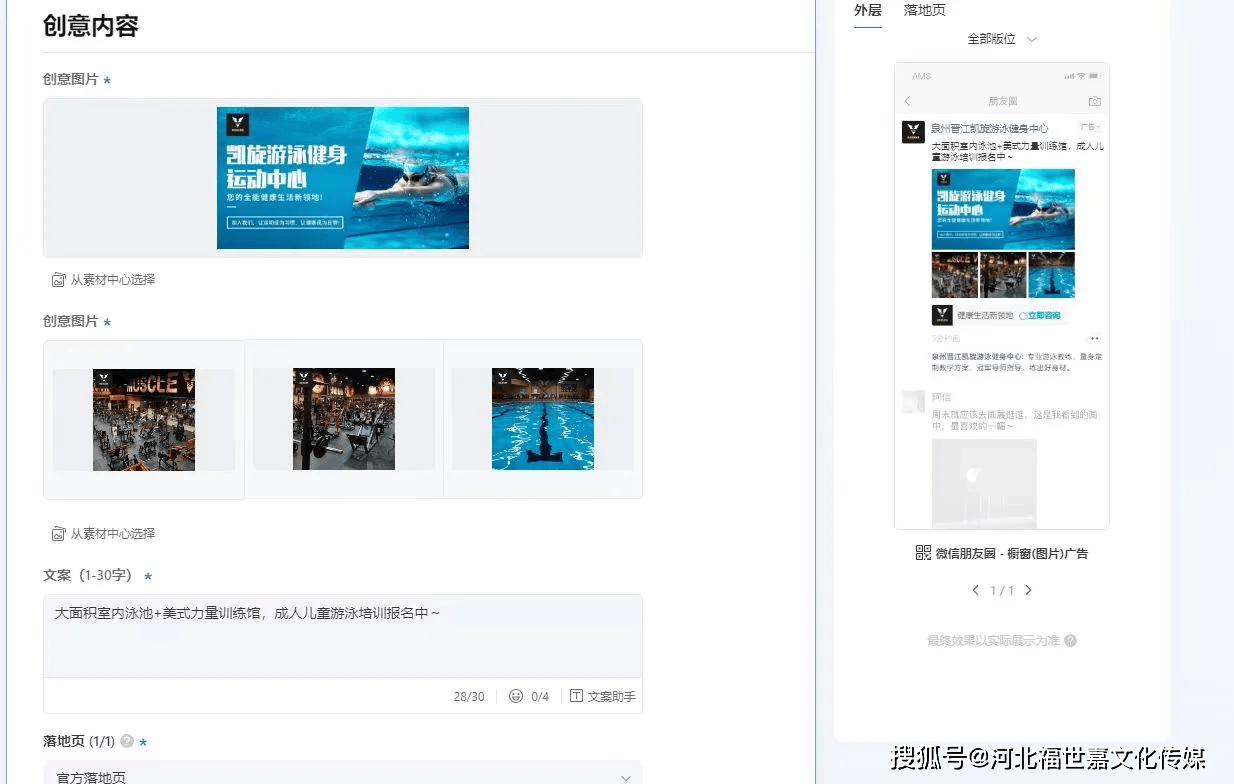Click the material center icon below the banner image

[58, 280]
